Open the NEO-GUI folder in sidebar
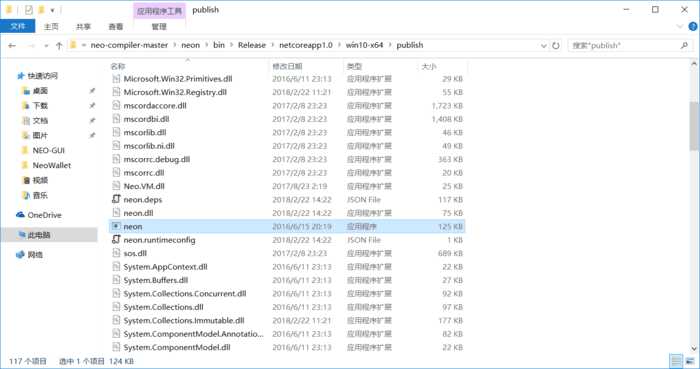This screenshot has width=700, height=369. (43, 150)
